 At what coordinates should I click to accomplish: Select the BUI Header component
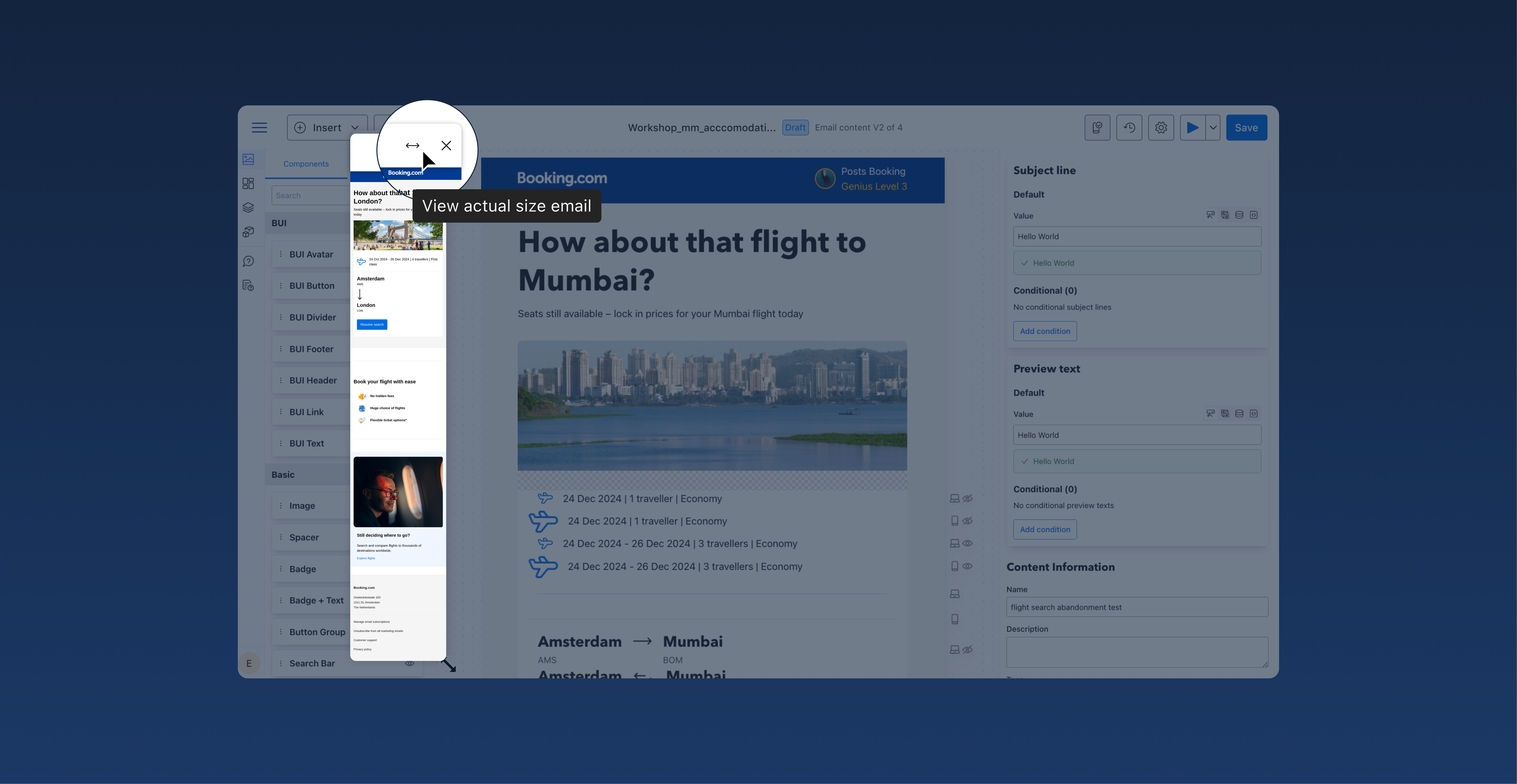point(311,380)
